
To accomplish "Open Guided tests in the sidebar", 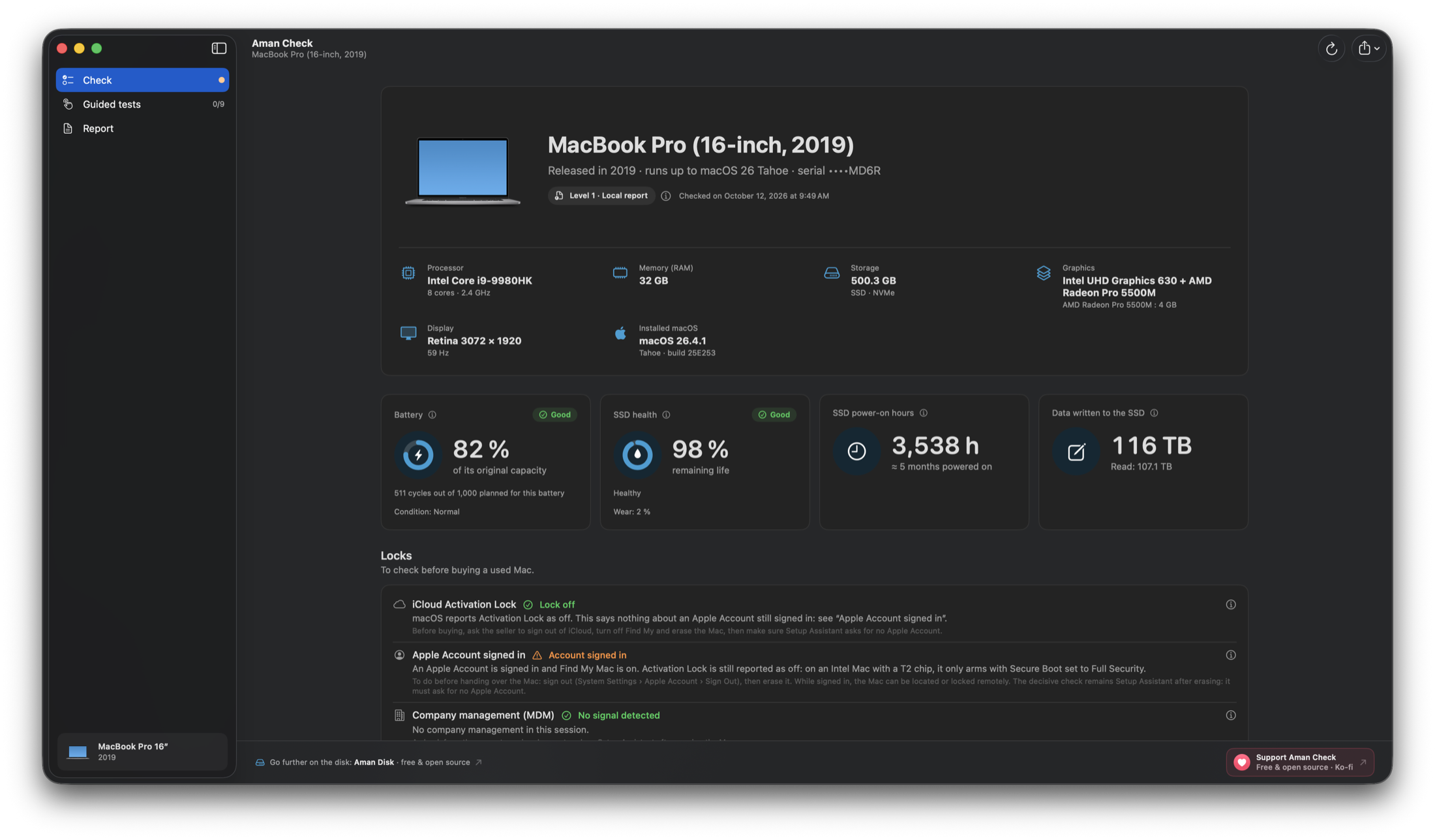I will click(x=142, y=104).
